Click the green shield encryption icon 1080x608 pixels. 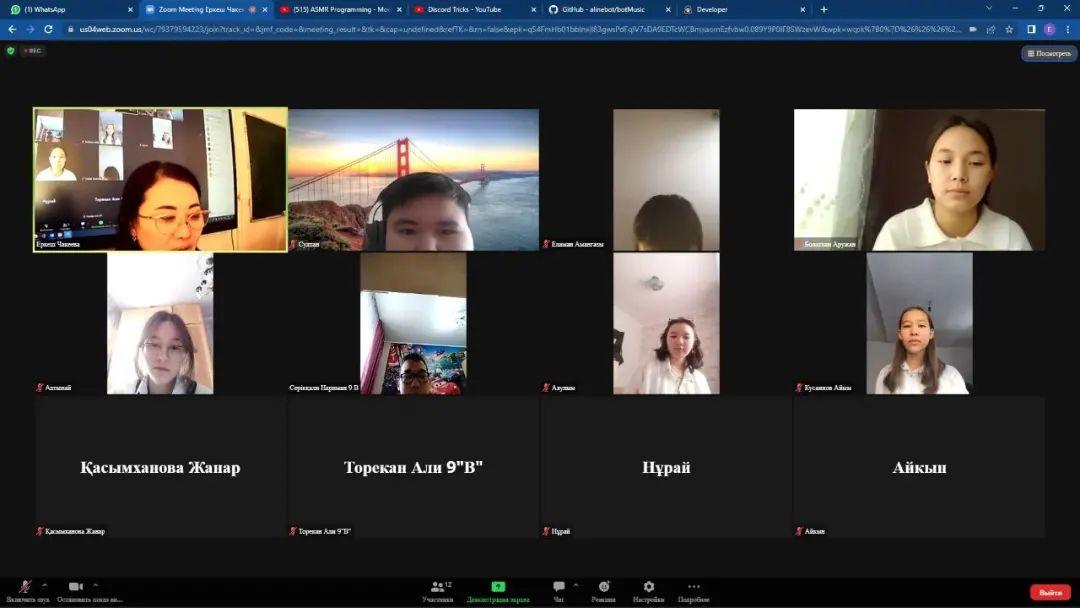tap(11, 51)
